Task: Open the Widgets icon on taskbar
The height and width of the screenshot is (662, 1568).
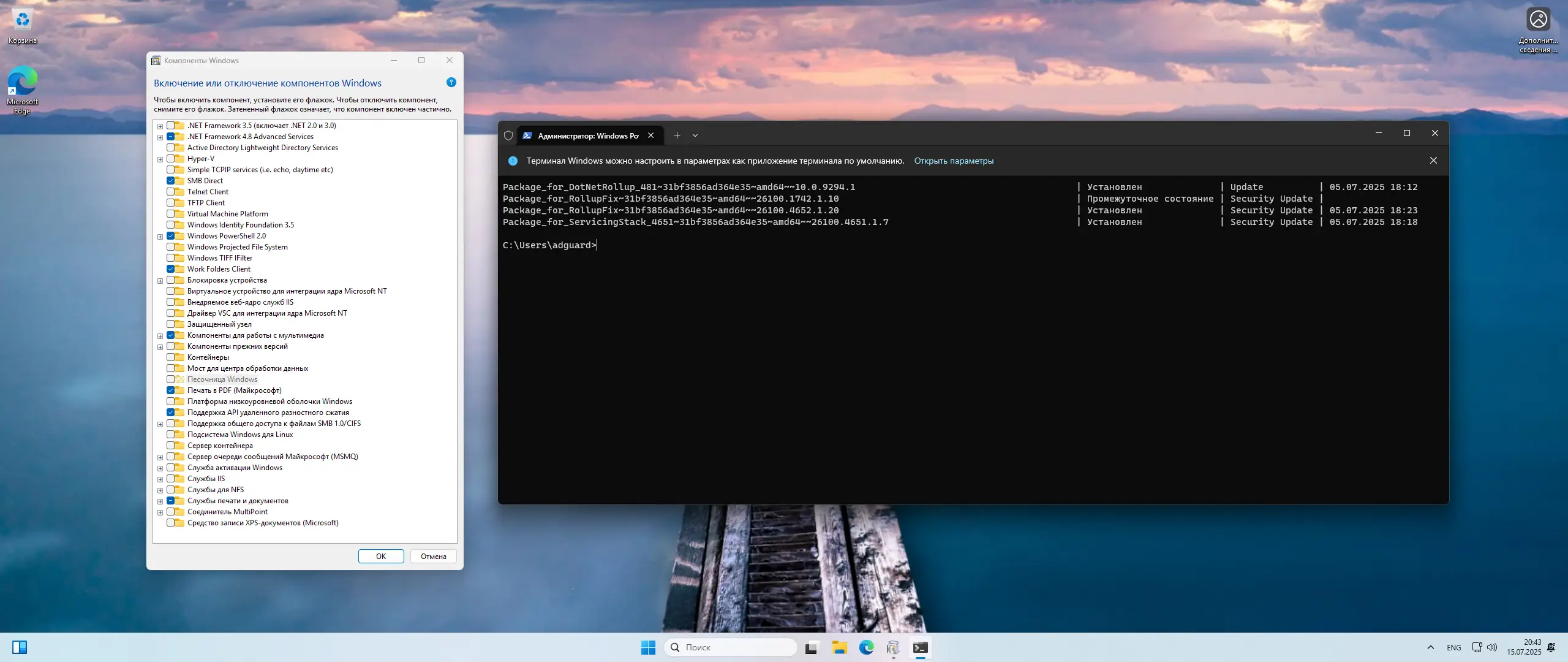Action: point(20,647)
